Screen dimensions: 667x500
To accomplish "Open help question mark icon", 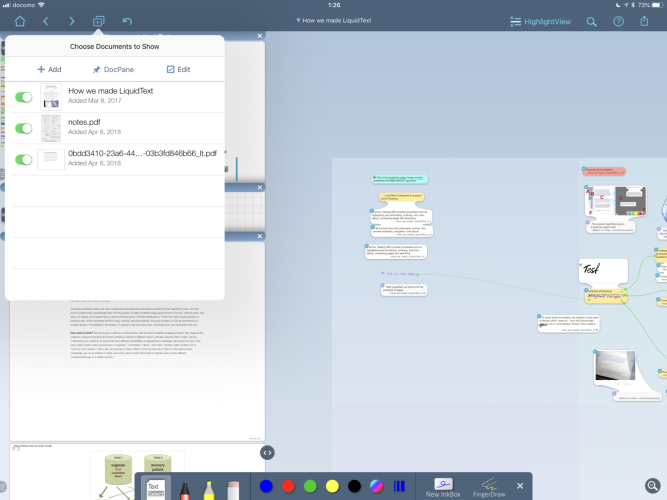I will [x=618, y=21].
